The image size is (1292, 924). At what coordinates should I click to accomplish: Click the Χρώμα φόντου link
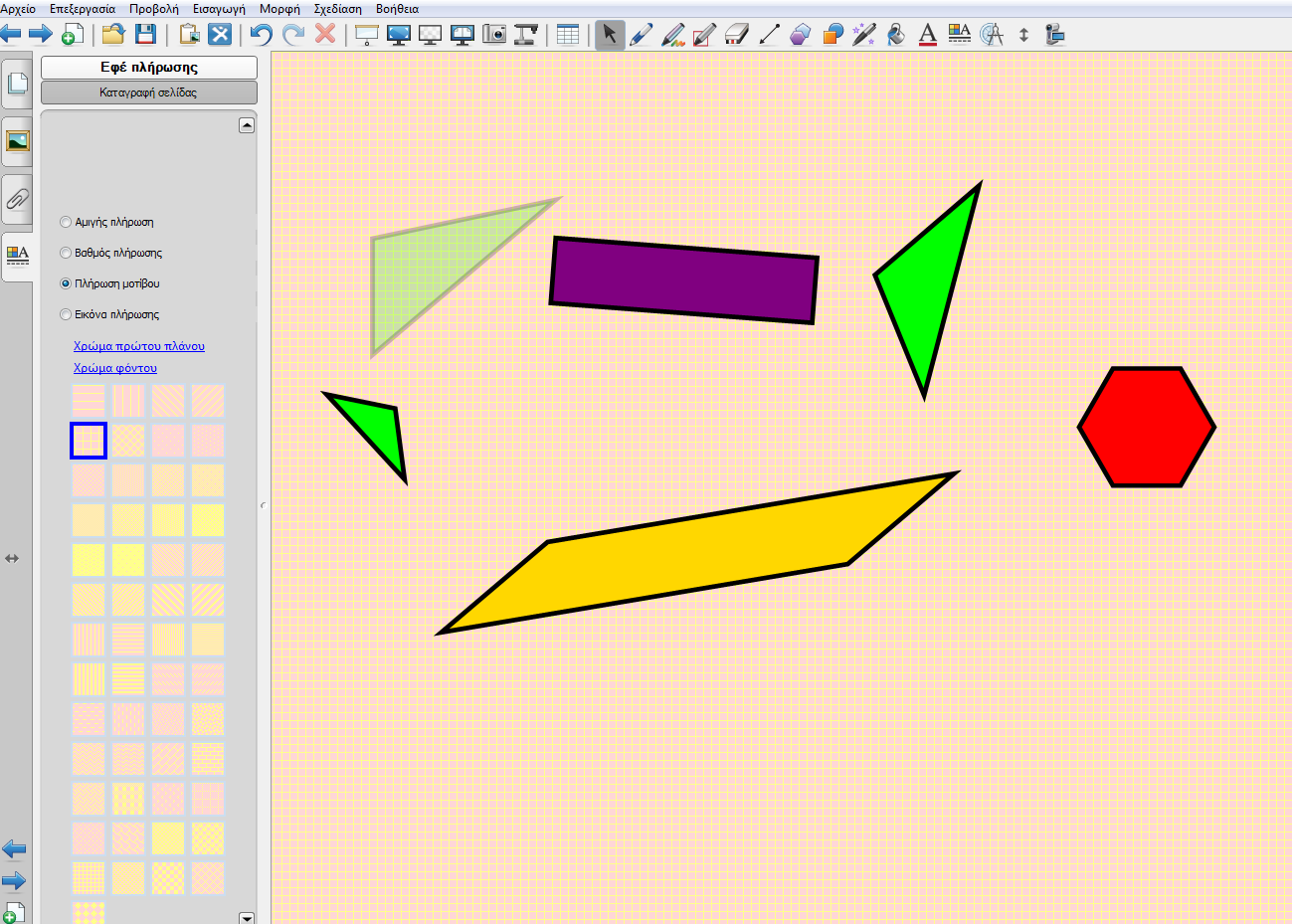pos(115,368)
